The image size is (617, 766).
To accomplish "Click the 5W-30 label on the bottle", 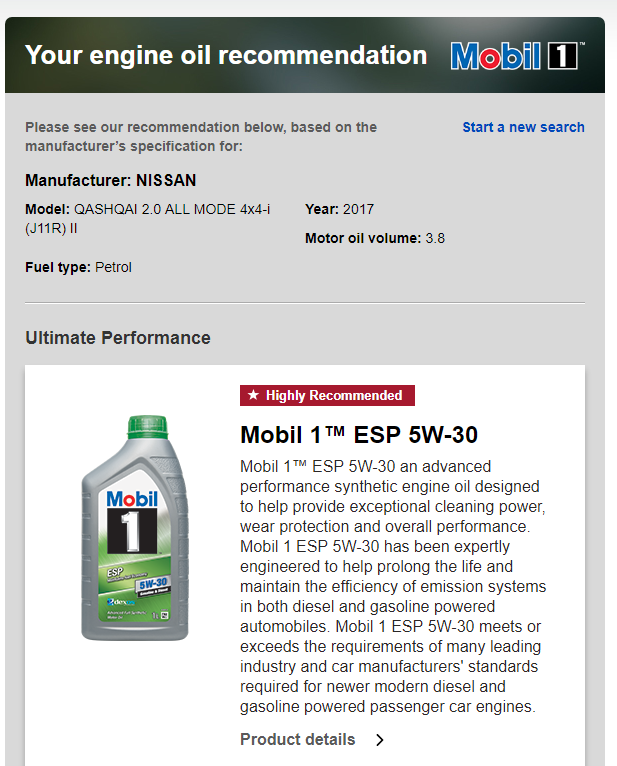I will [153, 583].
